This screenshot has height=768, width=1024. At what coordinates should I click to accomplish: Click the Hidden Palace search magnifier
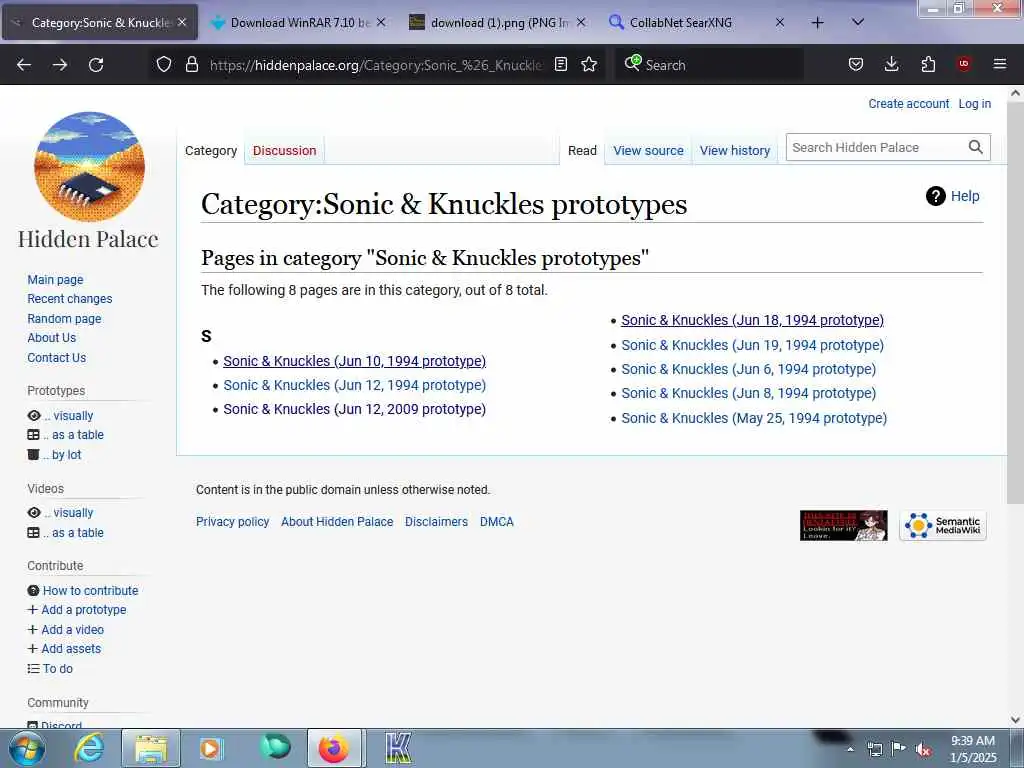click(x=975, y=148)
